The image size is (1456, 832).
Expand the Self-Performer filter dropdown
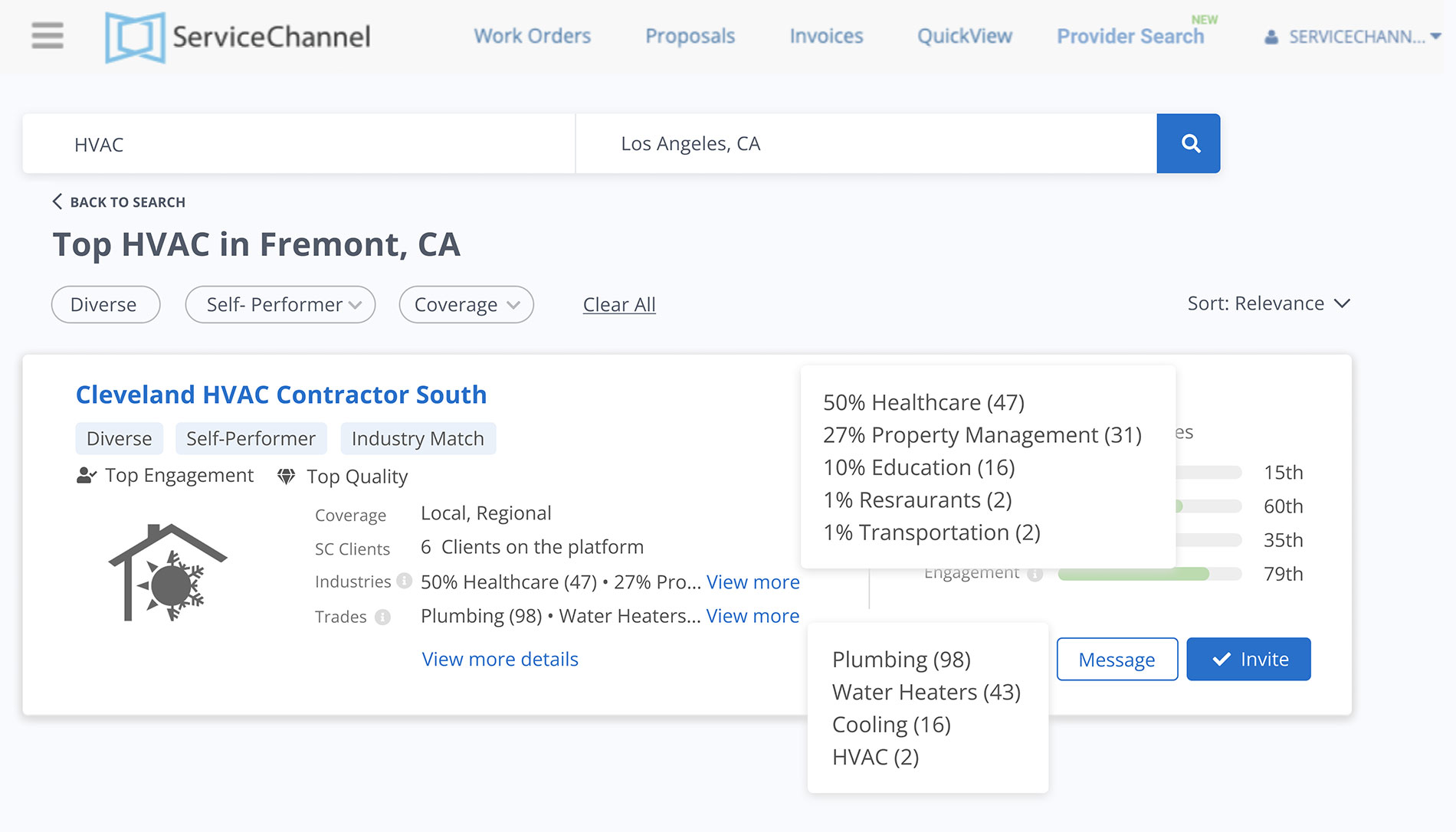point(280,305)
